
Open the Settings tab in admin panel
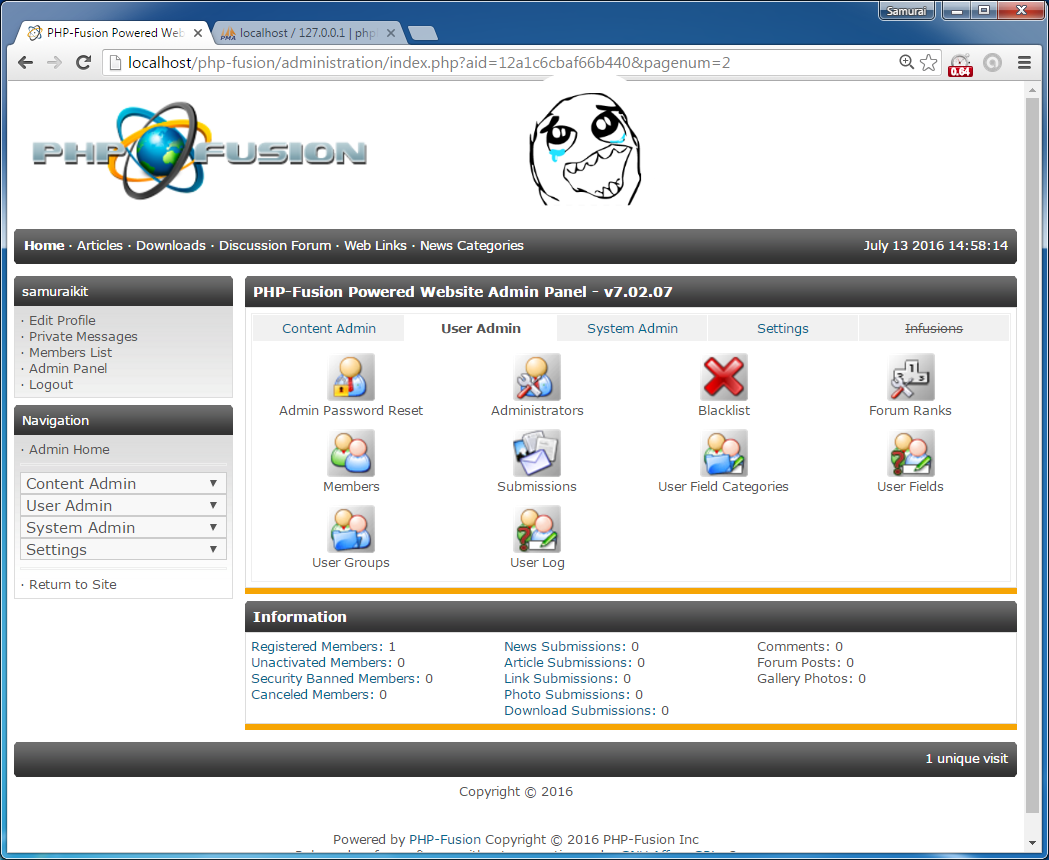coord(783,329)
